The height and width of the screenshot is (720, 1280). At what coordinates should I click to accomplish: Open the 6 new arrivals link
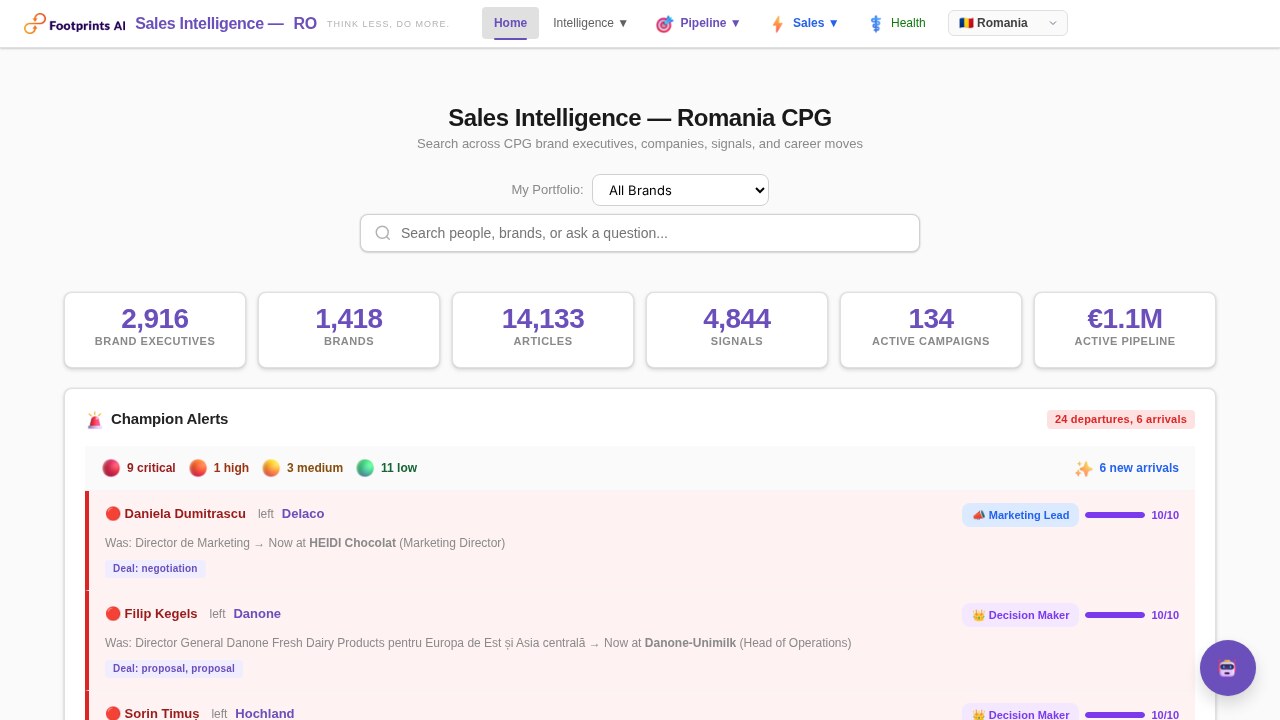tap(1139, 468)
